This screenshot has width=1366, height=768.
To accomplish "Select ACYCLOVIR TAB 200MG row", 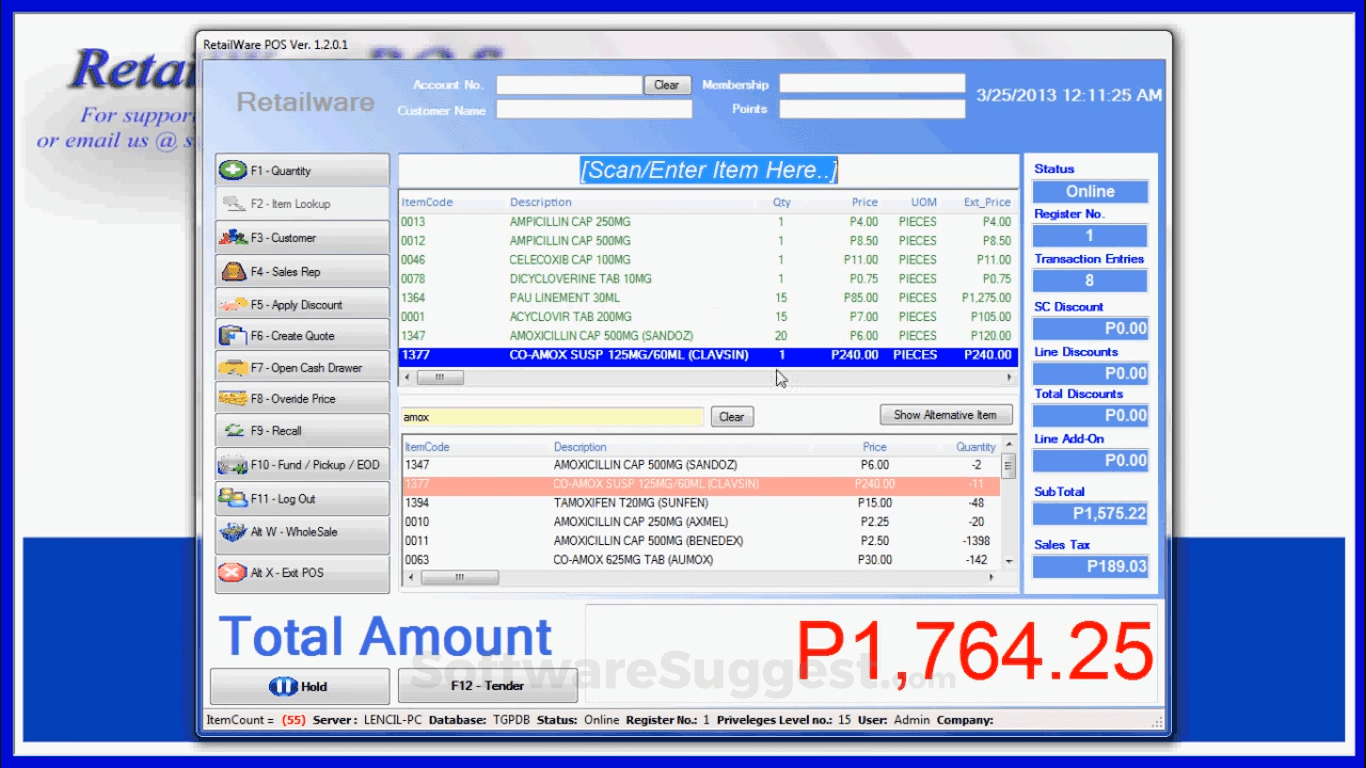I will pyautogui.click(x=708, y=317).
